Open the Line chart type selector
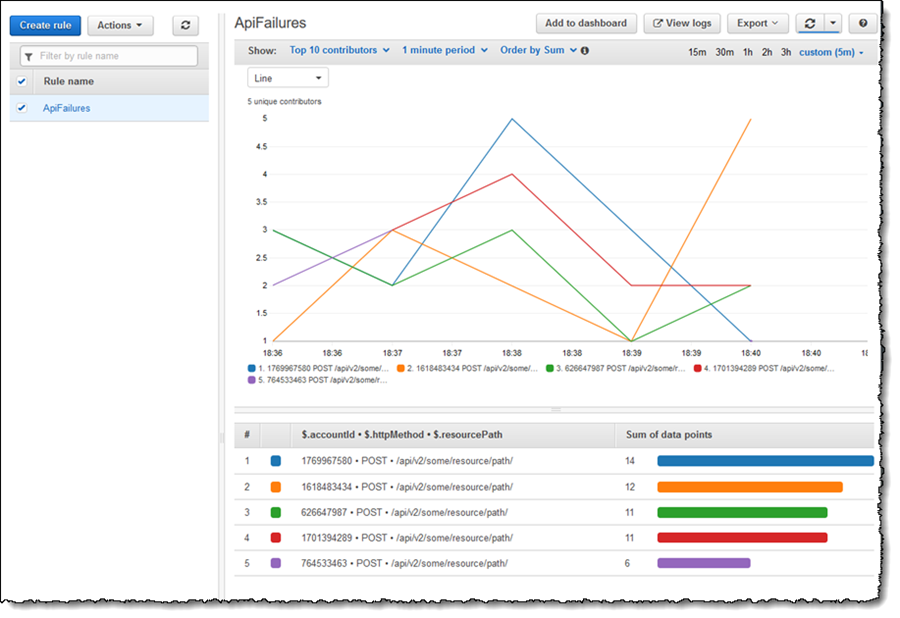 click(288, 77)
